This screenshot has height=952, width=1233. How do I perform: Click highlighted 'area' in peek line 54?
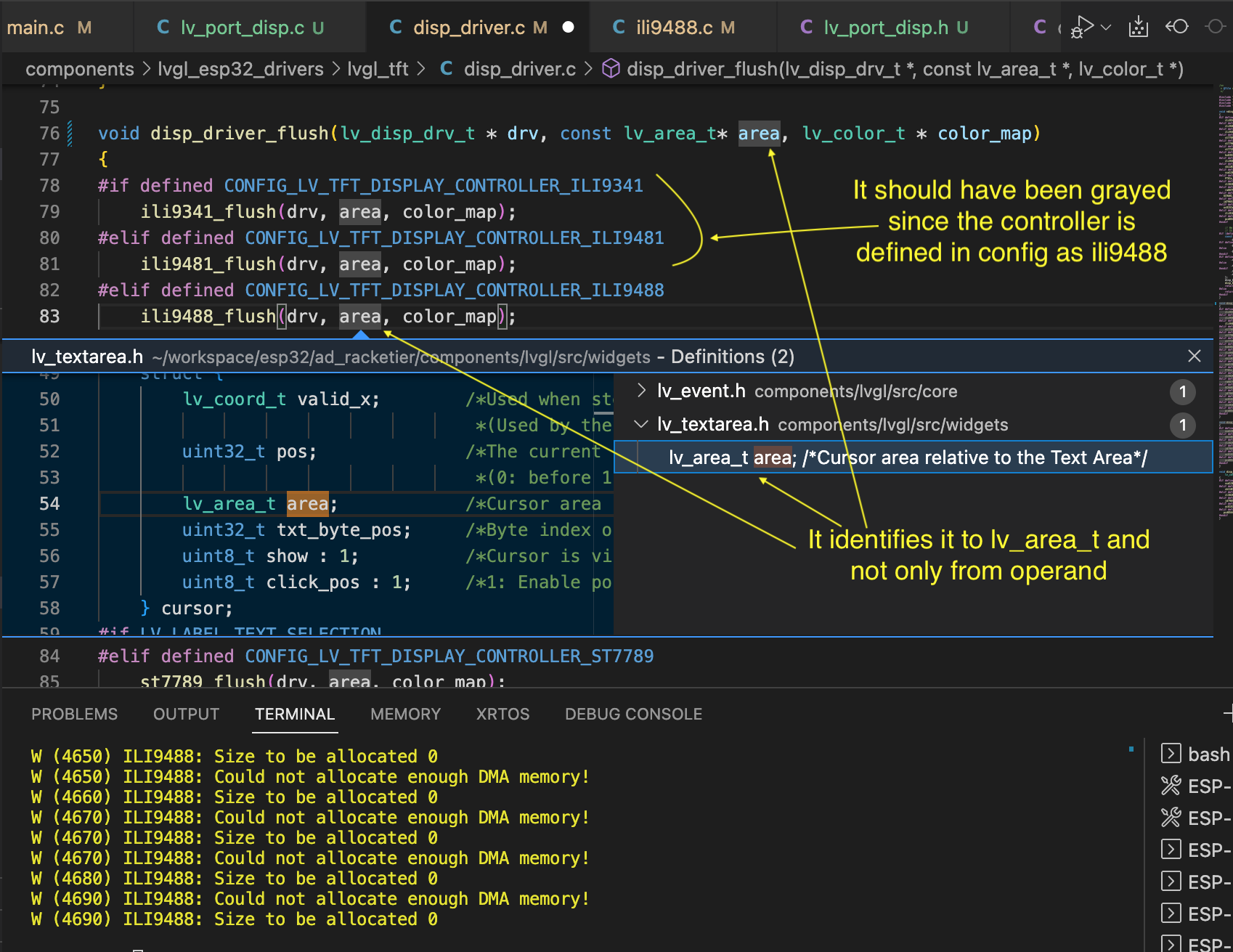click(307, 503)
